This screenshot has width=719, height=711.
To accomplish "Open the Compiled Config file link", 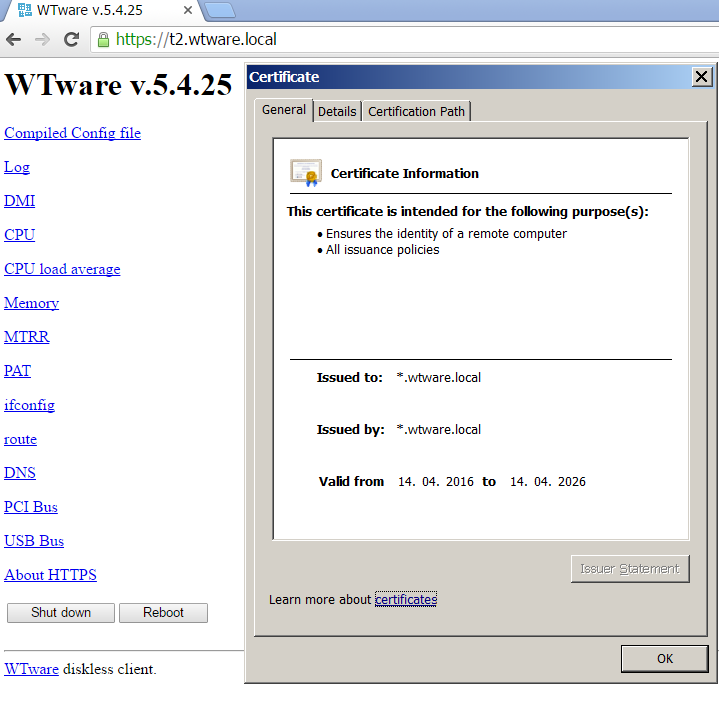I will (x=72, y=133).
